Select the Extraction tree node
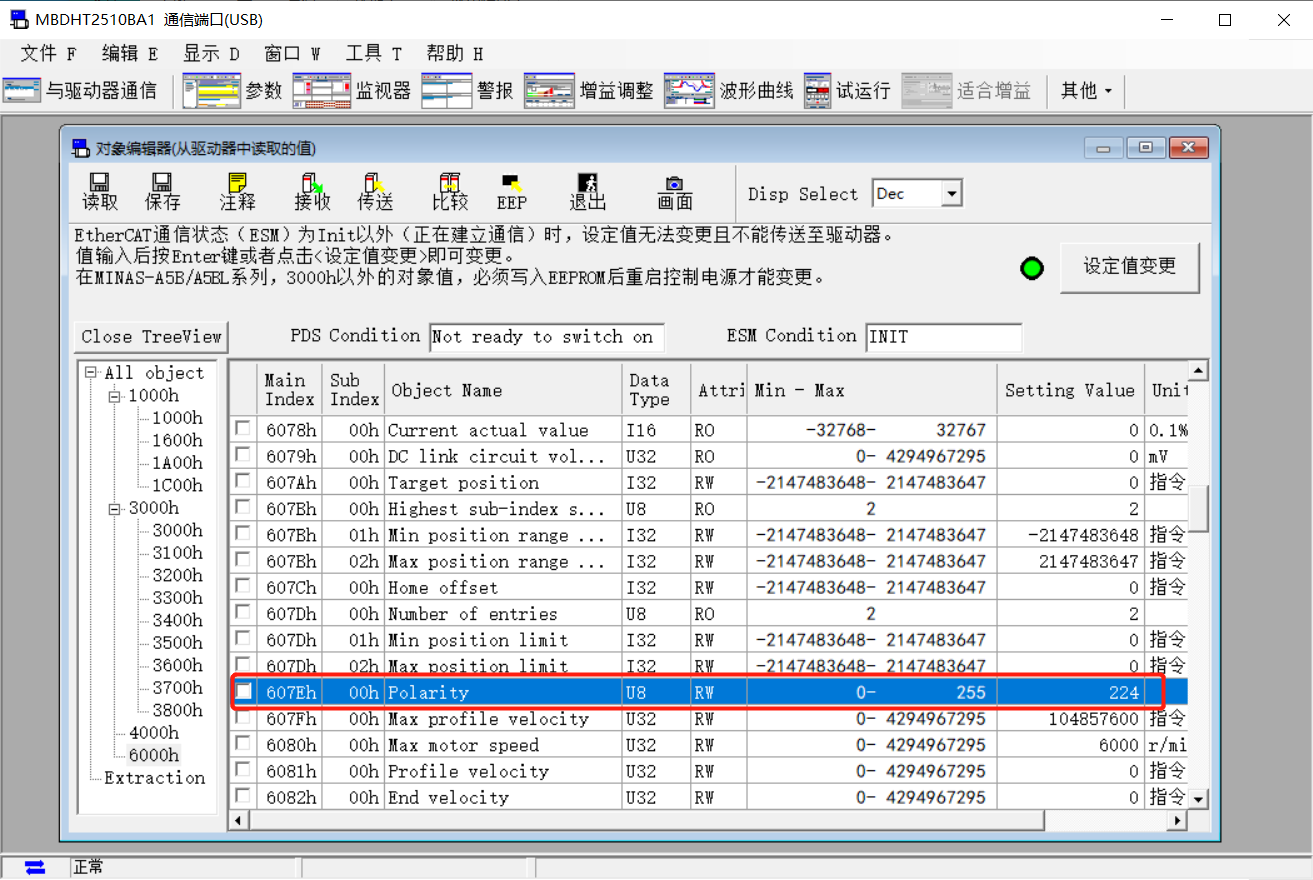This screenshot has height=880, width=1313. tap(154, 778)
